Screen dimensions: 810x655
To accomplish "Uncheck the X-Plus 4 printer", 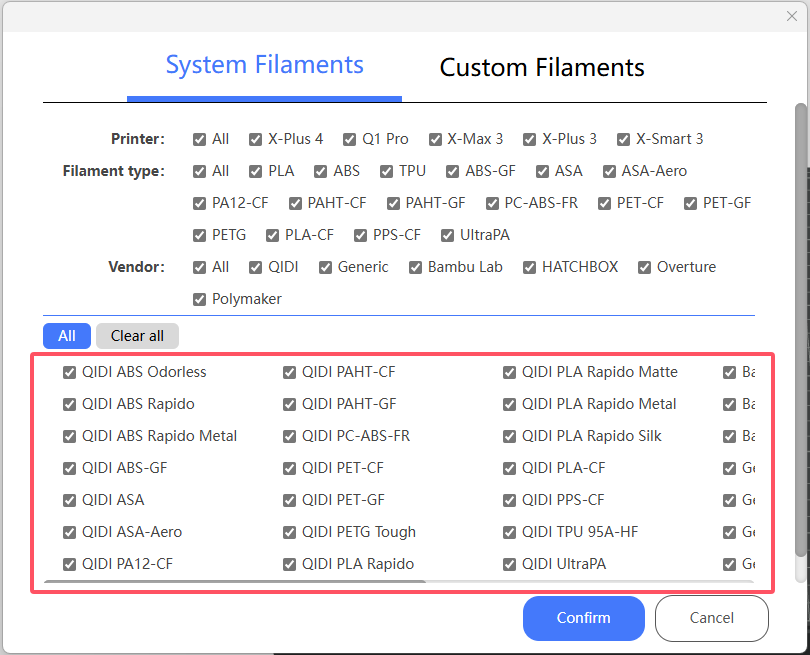I will coord(255,139).
